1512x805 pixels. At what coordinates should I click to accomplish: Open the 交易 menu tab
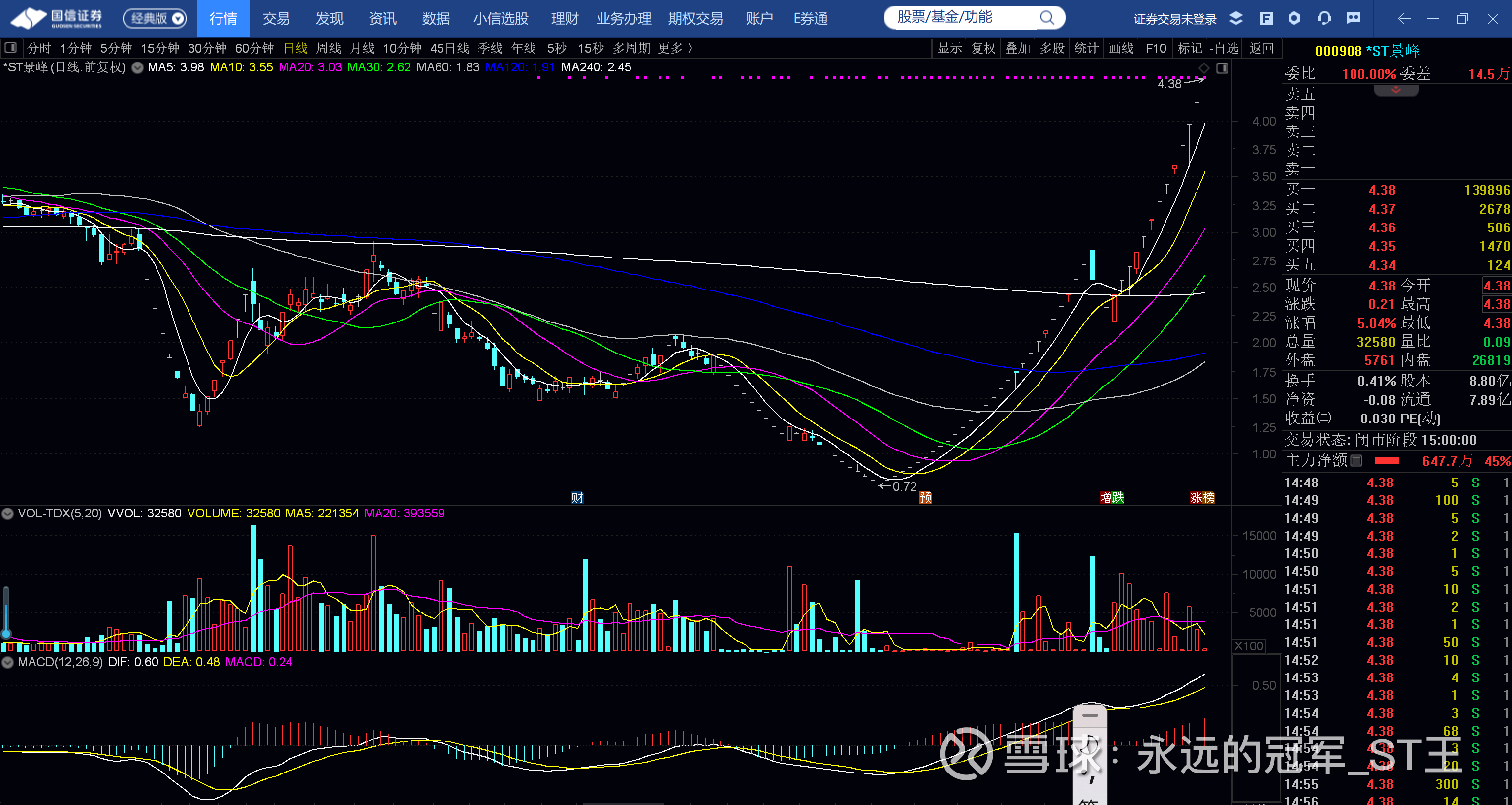click(276, 18)
